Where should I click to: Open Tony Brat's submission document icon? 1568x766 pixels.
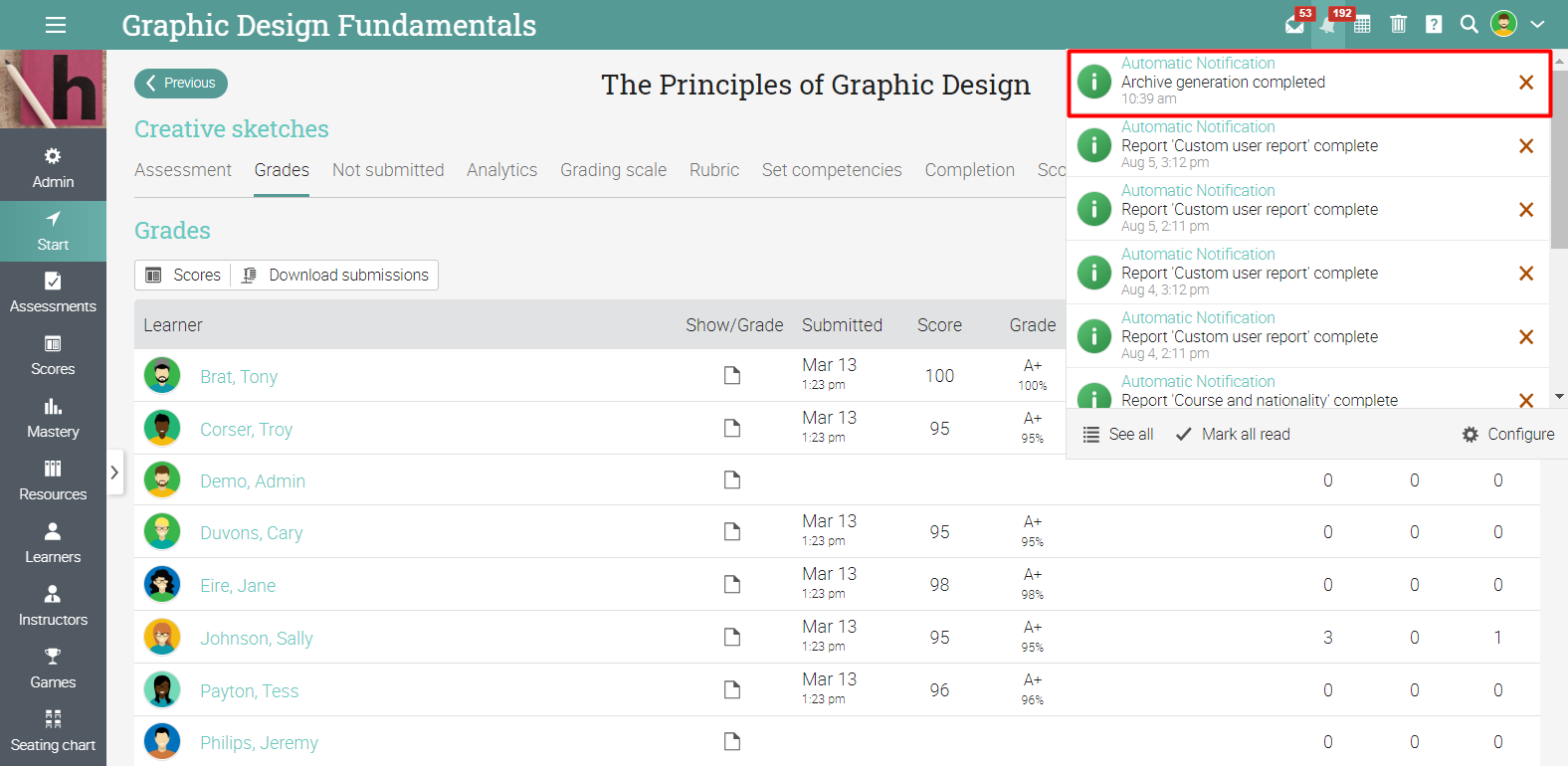point(732,375)
